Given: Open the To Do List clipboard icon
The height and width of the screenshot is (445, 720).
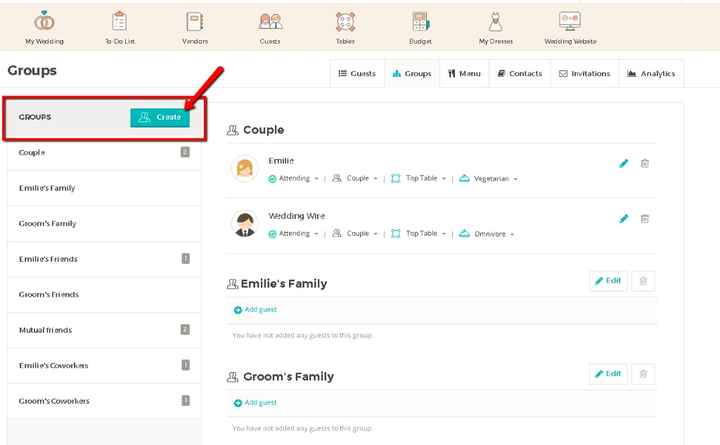Looking at the screenshot, I should 119,21.
